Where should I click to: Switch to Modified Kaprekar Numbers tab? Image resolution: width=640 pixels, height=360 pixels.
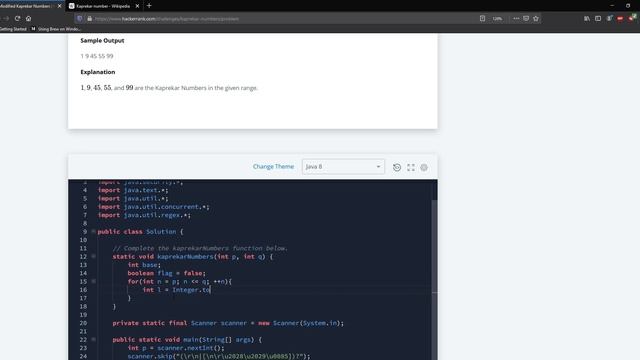tap(29, 6)
